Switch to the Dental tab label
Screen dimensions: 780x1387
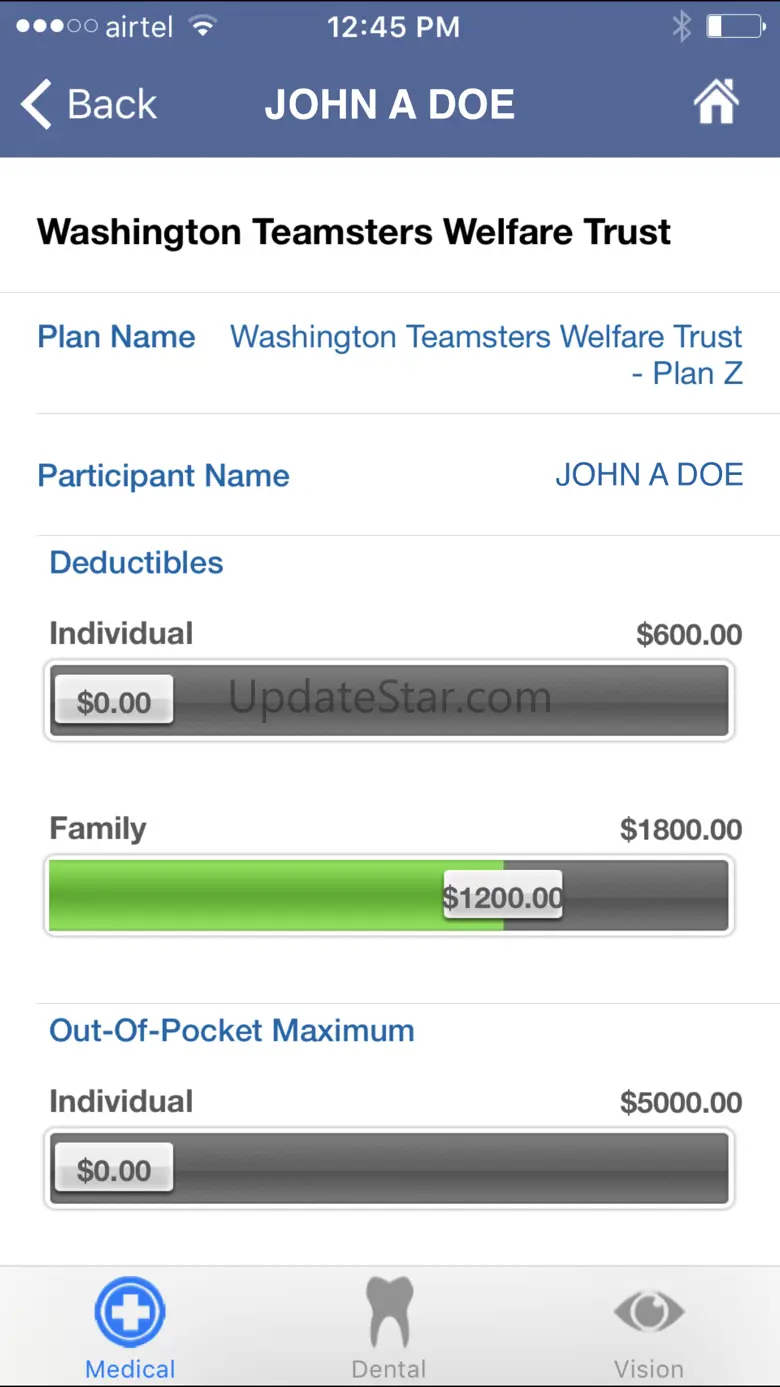tap(389, 1369)
